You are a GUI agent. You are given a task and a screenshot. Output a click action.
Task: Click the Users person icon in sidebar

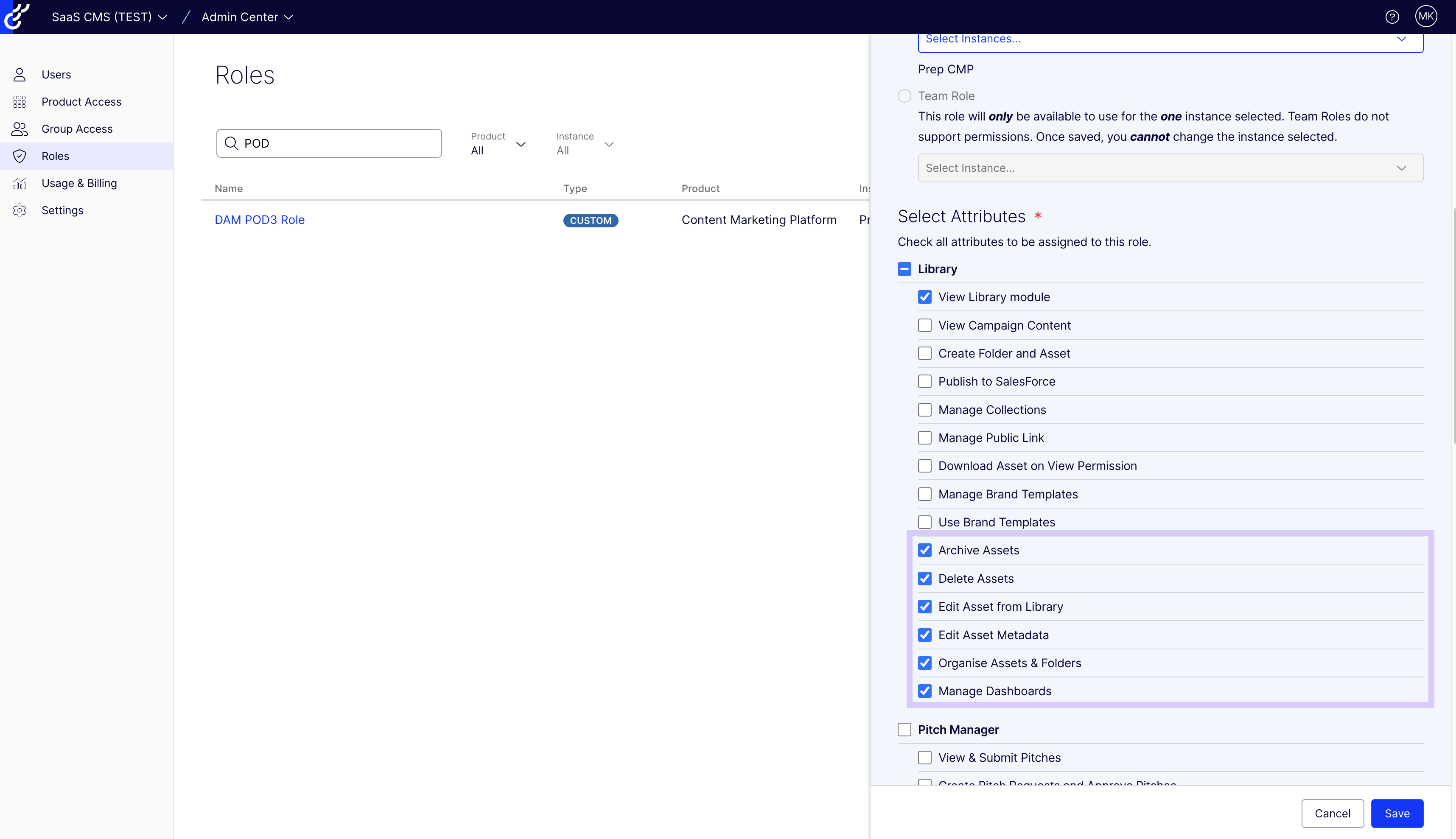[20, 74]
